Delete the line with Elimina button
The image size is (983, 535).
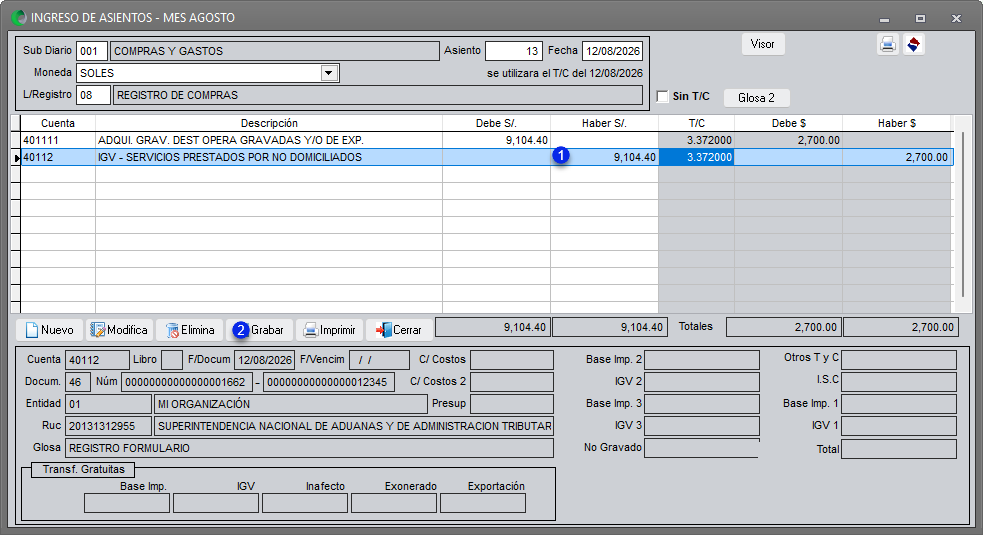point(189,330)
